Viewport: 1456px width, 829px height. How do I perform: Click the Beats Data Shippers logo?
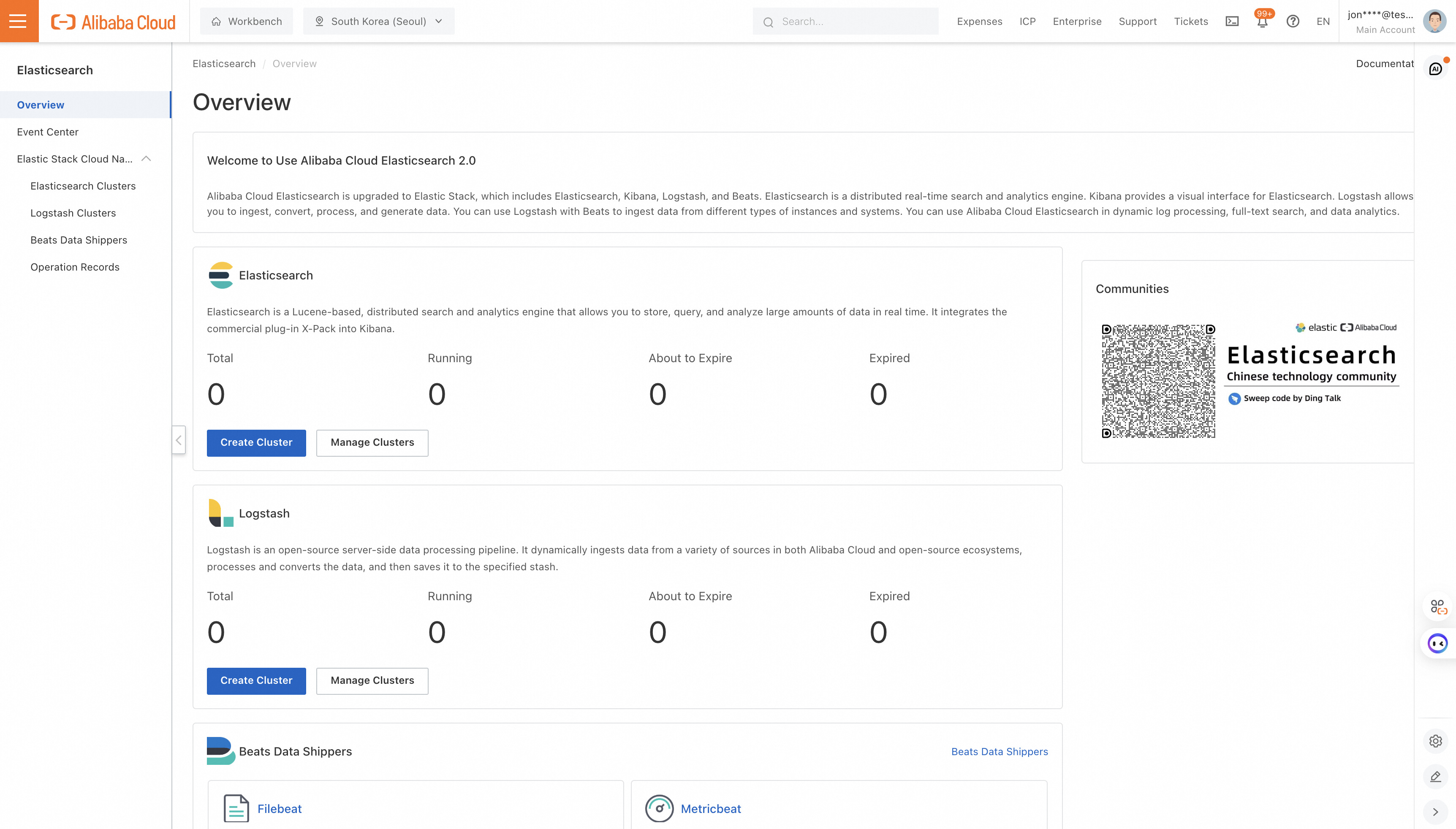pos(221,752)
